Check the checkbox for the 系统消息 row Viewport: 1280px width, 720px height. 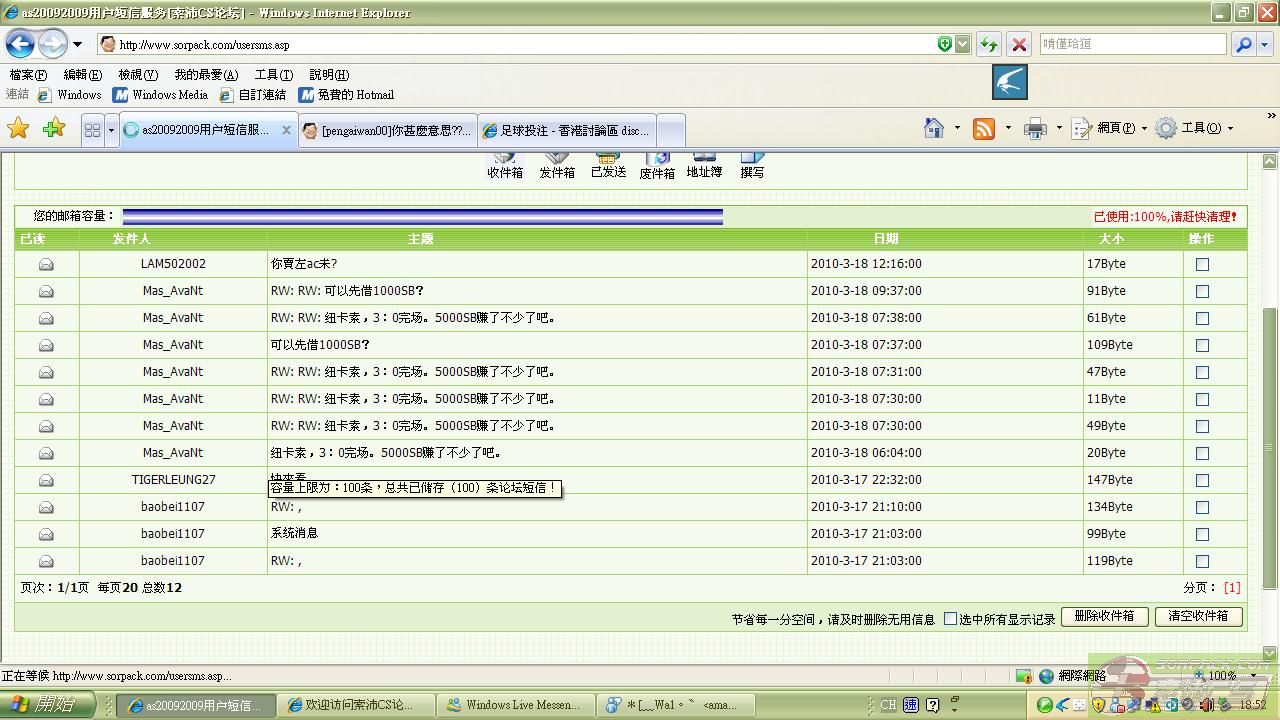[1201, 534]
